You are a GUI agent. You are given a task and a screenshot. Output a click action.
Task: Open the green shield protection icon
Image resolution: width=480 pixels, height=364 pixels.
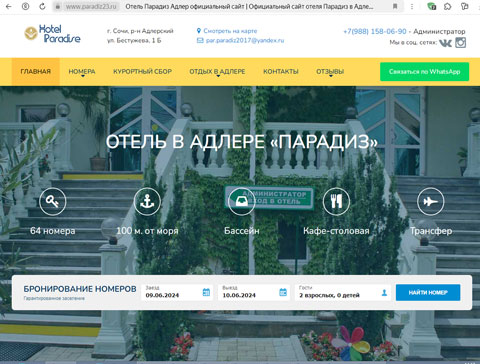point(432,6)
